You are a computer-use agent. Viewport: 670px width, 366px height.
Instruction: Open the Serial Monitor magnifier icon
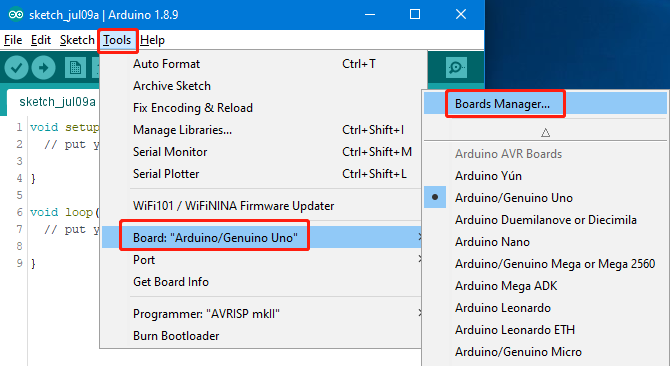[456, 67]
